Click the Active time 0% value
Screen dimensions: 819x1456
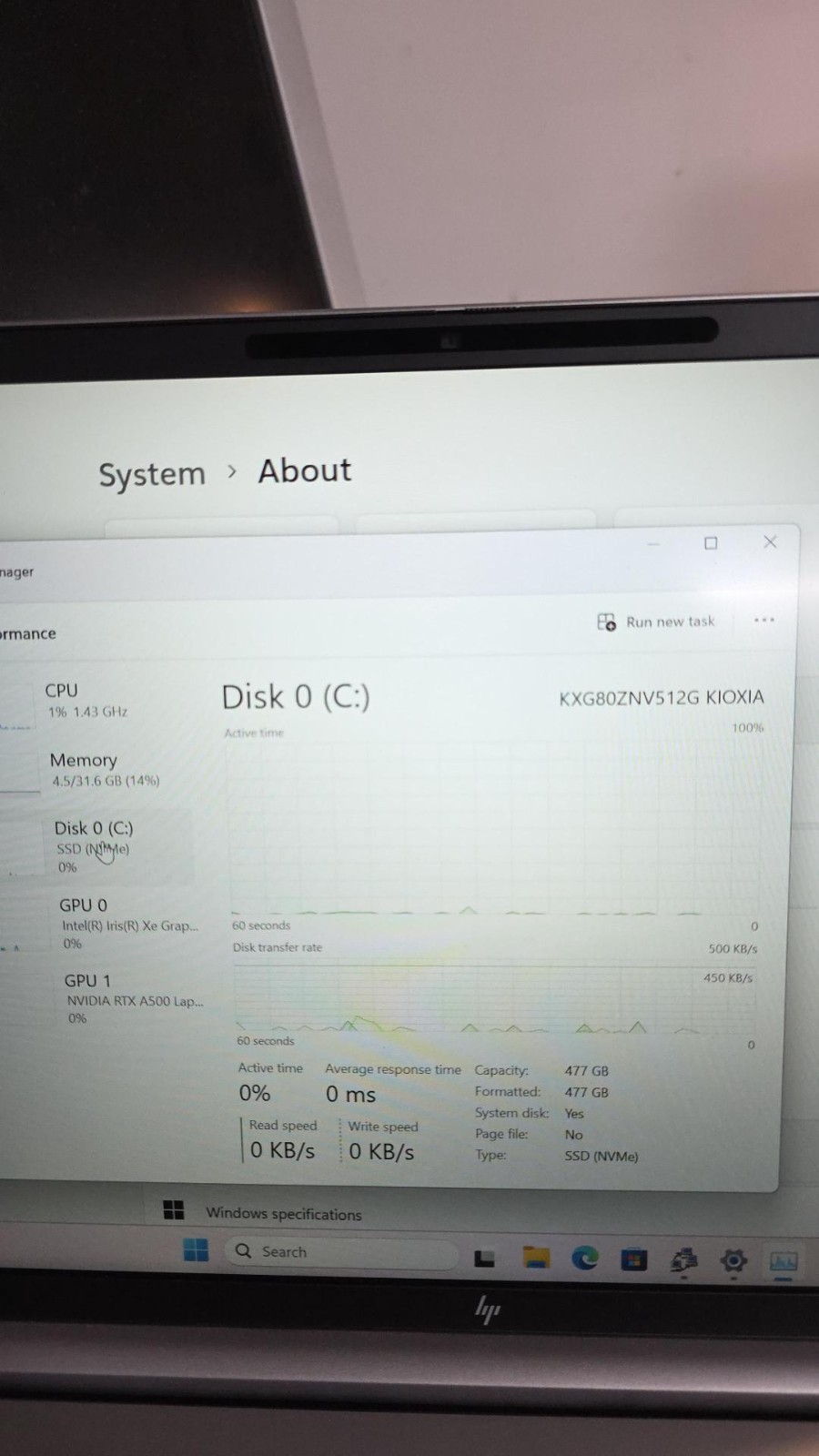[255, 1094]
